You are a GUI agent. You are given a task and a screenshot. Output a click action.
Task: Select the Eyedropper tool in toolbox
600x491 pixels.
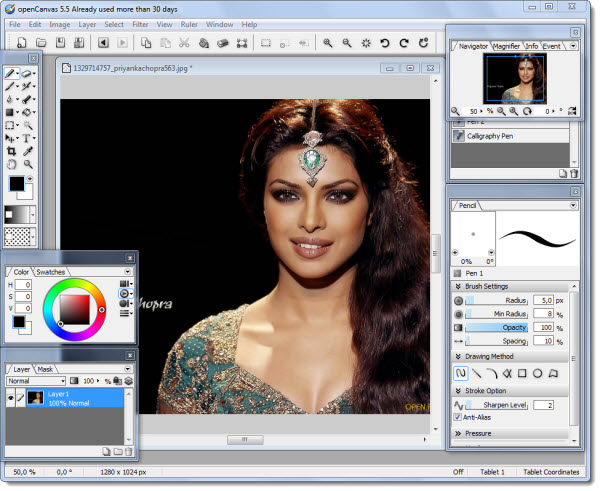pyautogui.click(x=28, y=151)
